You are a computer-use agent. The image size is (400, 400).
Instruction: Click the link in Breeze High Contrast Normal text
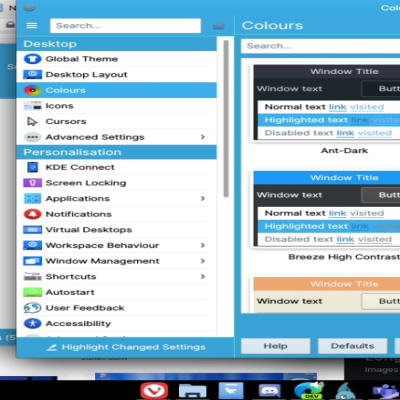pyautogui.click(x=337, y=213)
